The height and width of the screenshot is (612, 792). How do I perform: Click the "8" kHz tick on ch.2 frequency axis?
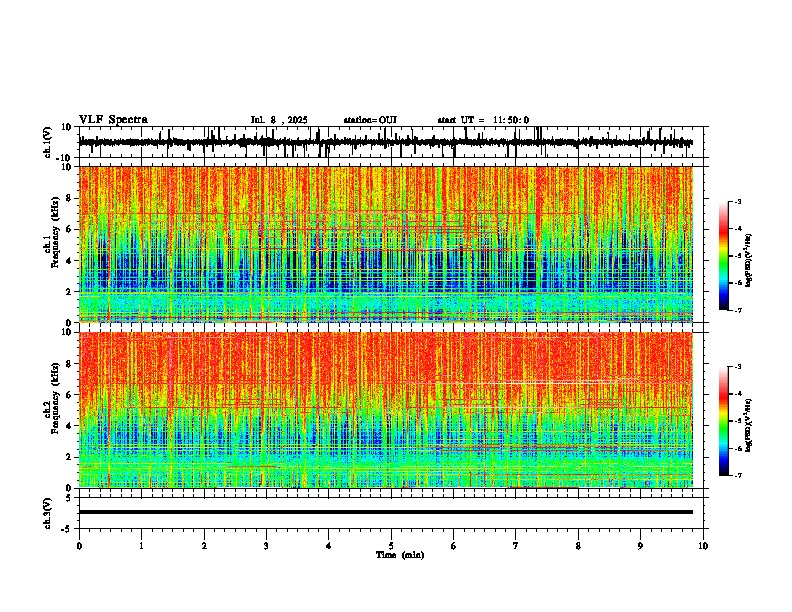click(70, 364)
